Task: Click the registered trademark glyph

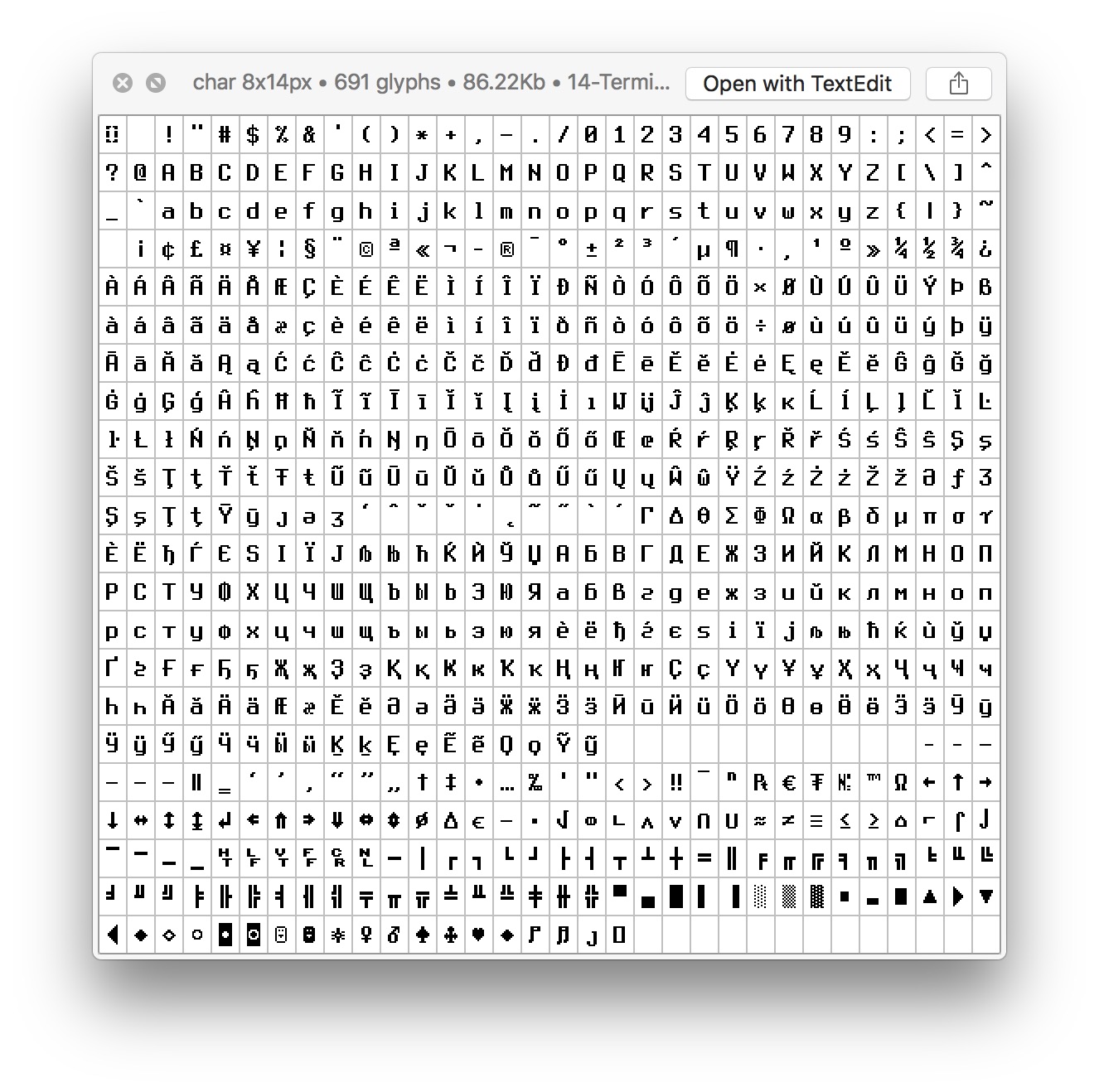Action: coord(506,249)
